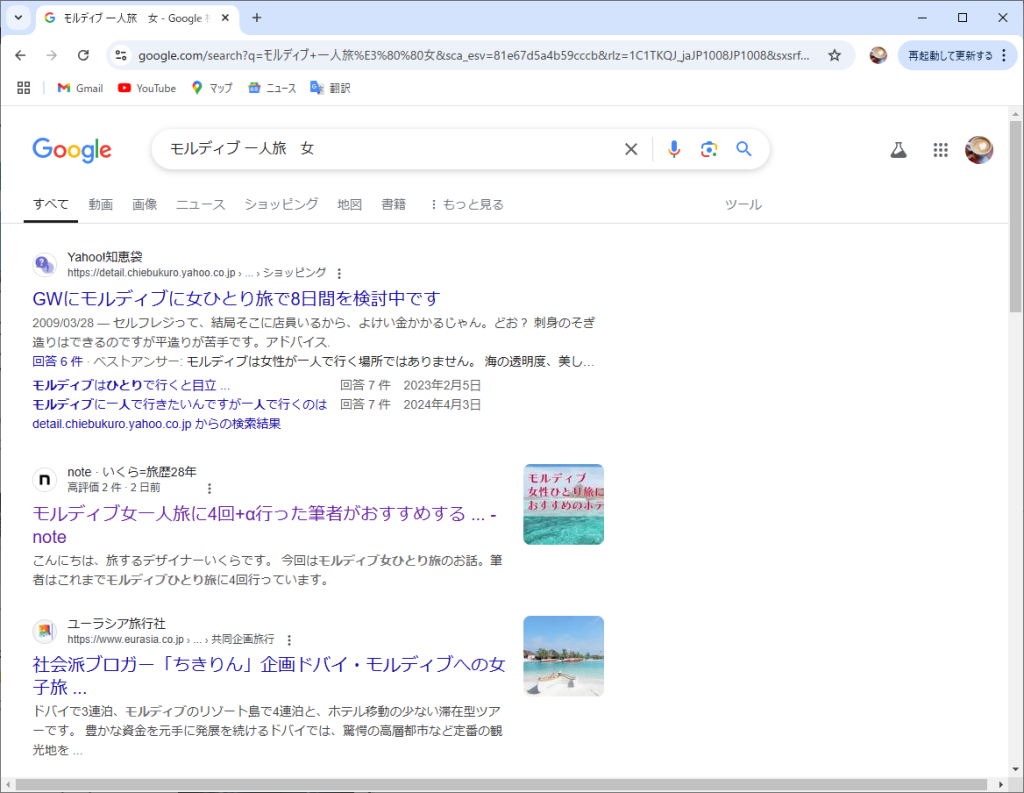
Task: Open Gmail bookmark in bookmarks bar
Action: click(x=80, y=88)
